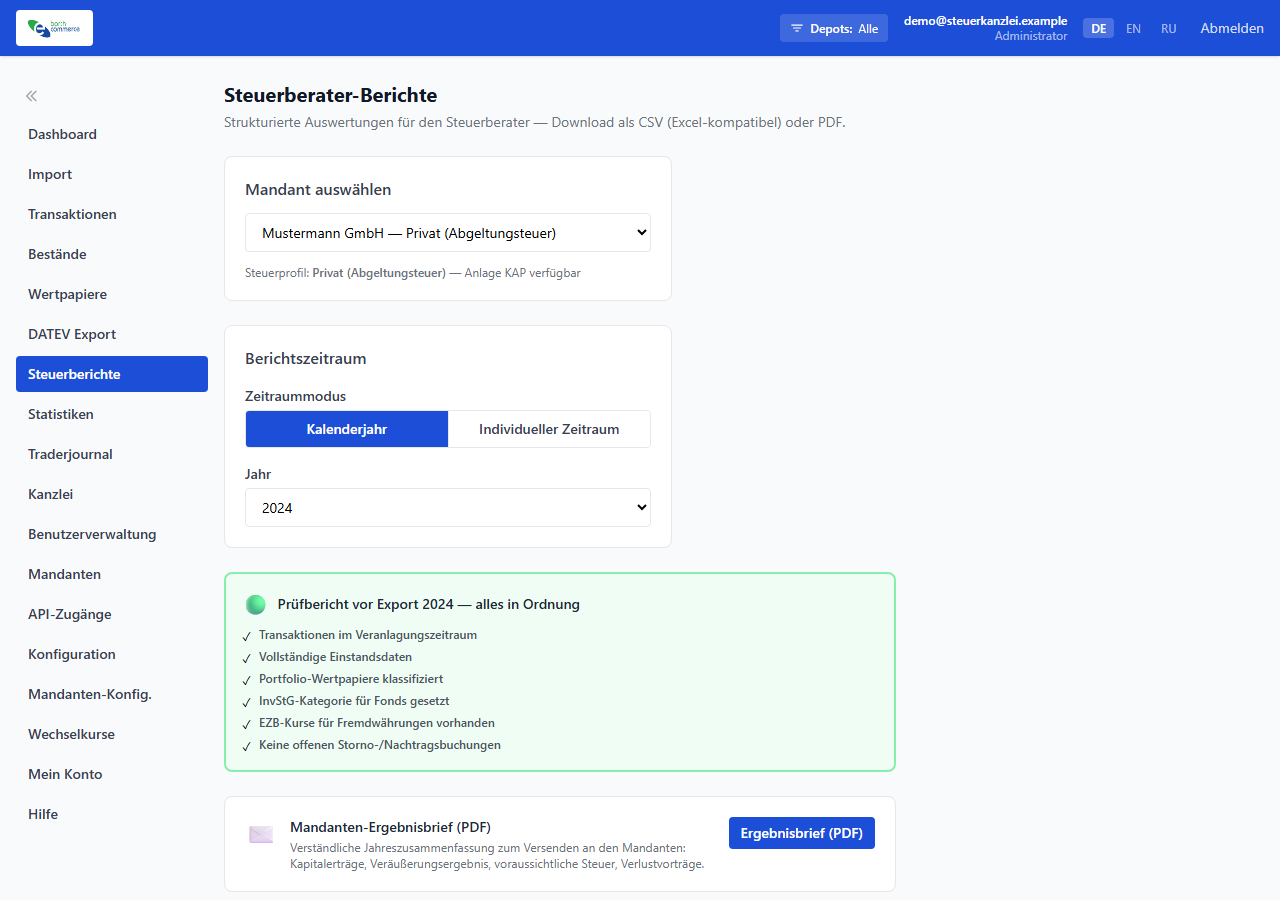Viewport: 1280px width, 900px height.
Task: Go to Mein Konto
Action: 112,774
